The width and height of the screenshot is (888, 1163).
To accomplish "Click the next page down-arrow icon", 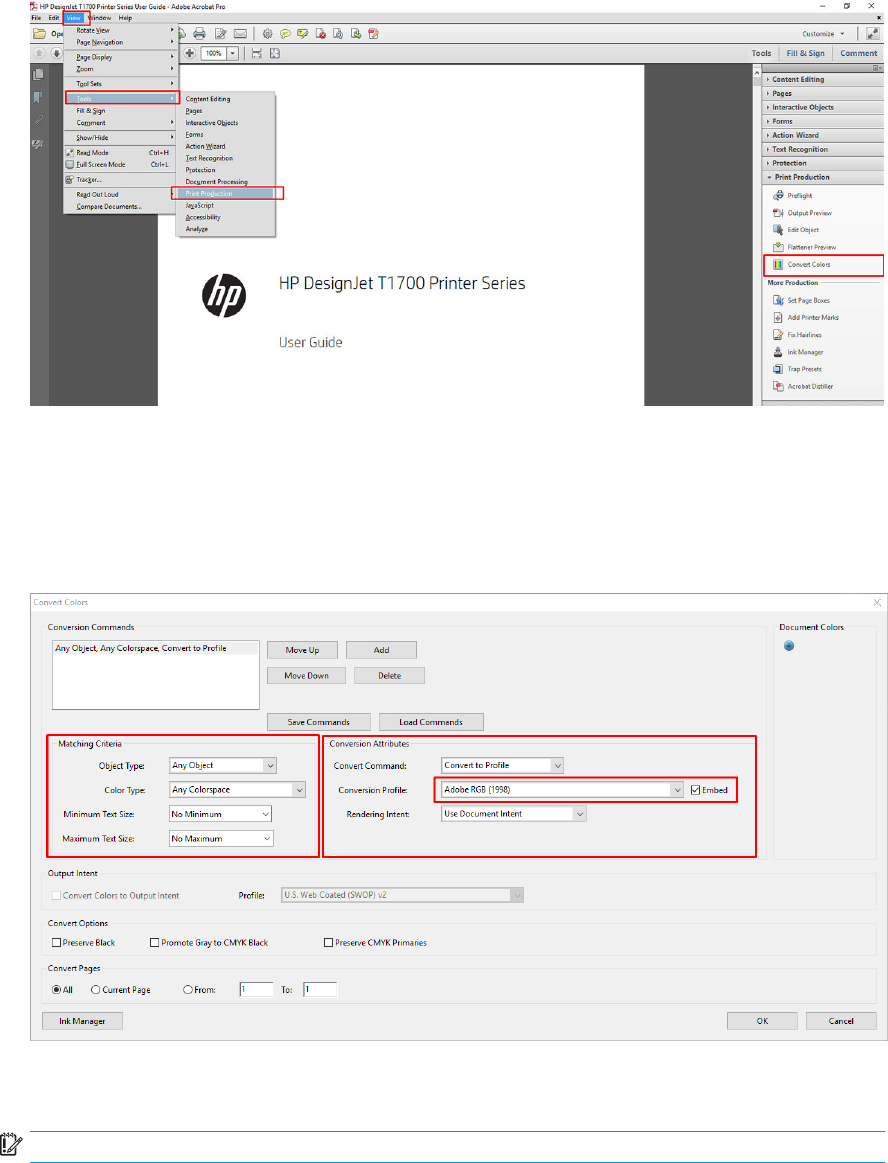I will 56,53.
